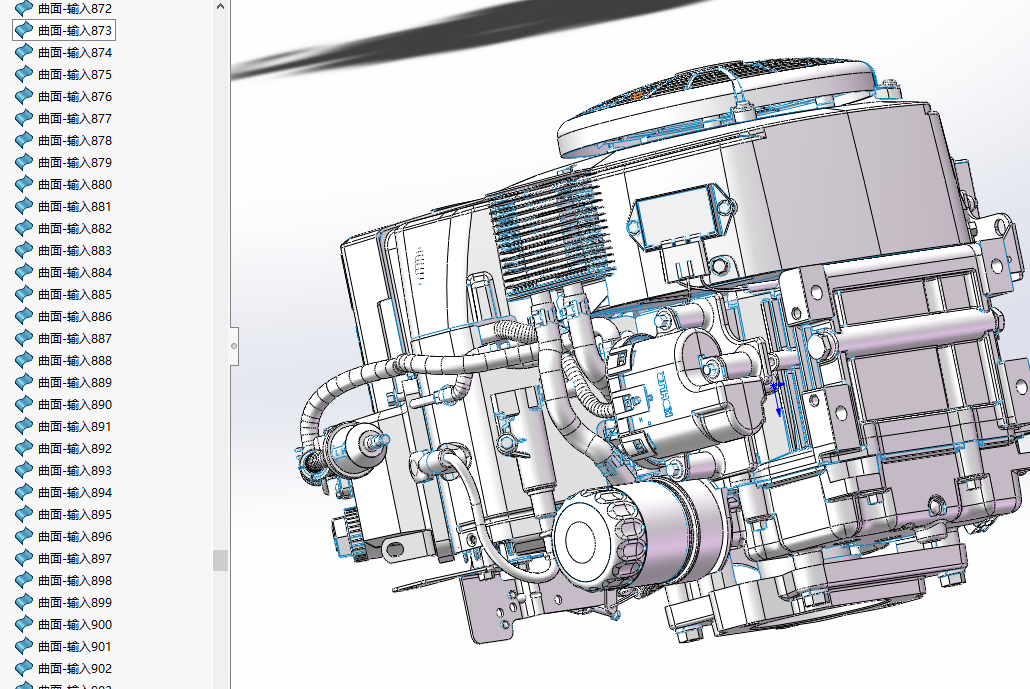Pick 曲面-输入895 from the feature list
Screen dimensions: 1030x689
[x=74, y=514]
